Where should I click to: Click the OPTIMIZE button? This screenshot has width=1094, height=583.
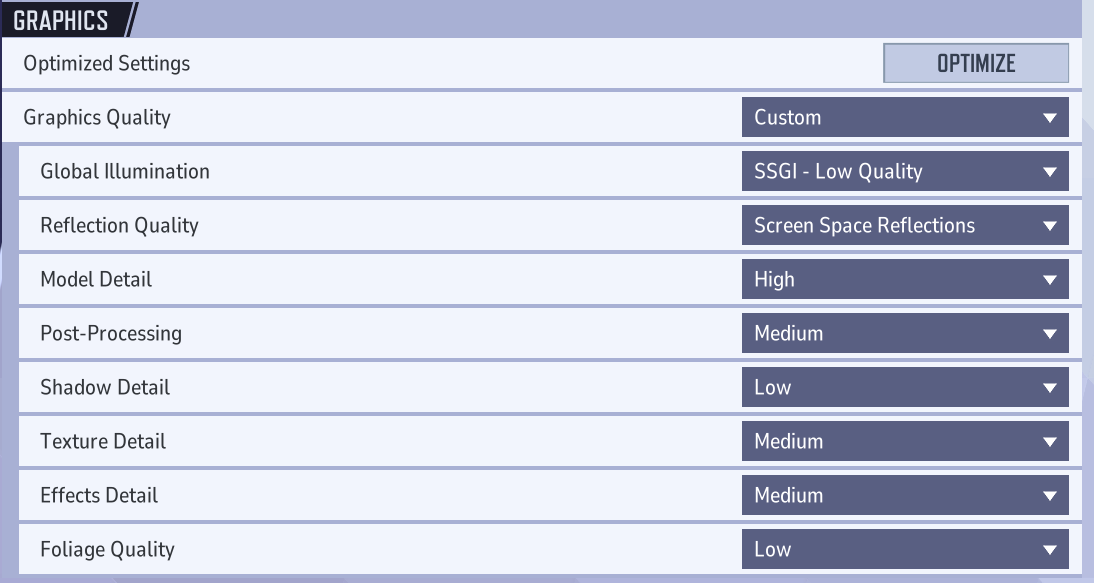point(975,63)
